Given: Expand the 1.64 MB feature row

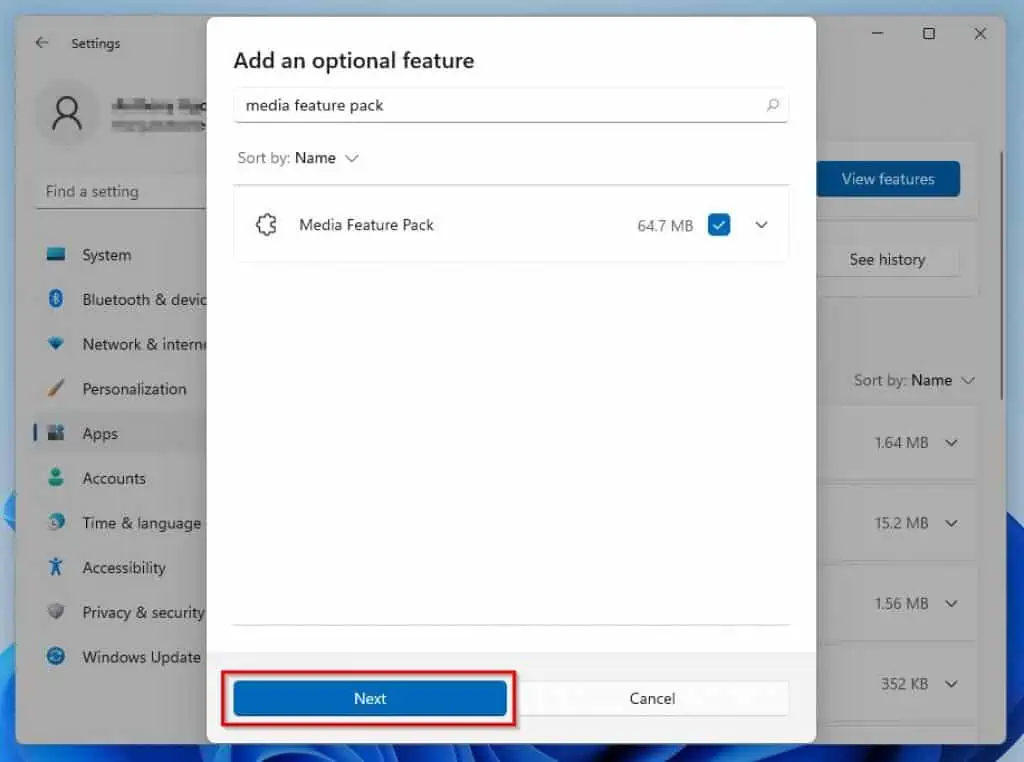Looking at the screenshot, I should point(952,443).
